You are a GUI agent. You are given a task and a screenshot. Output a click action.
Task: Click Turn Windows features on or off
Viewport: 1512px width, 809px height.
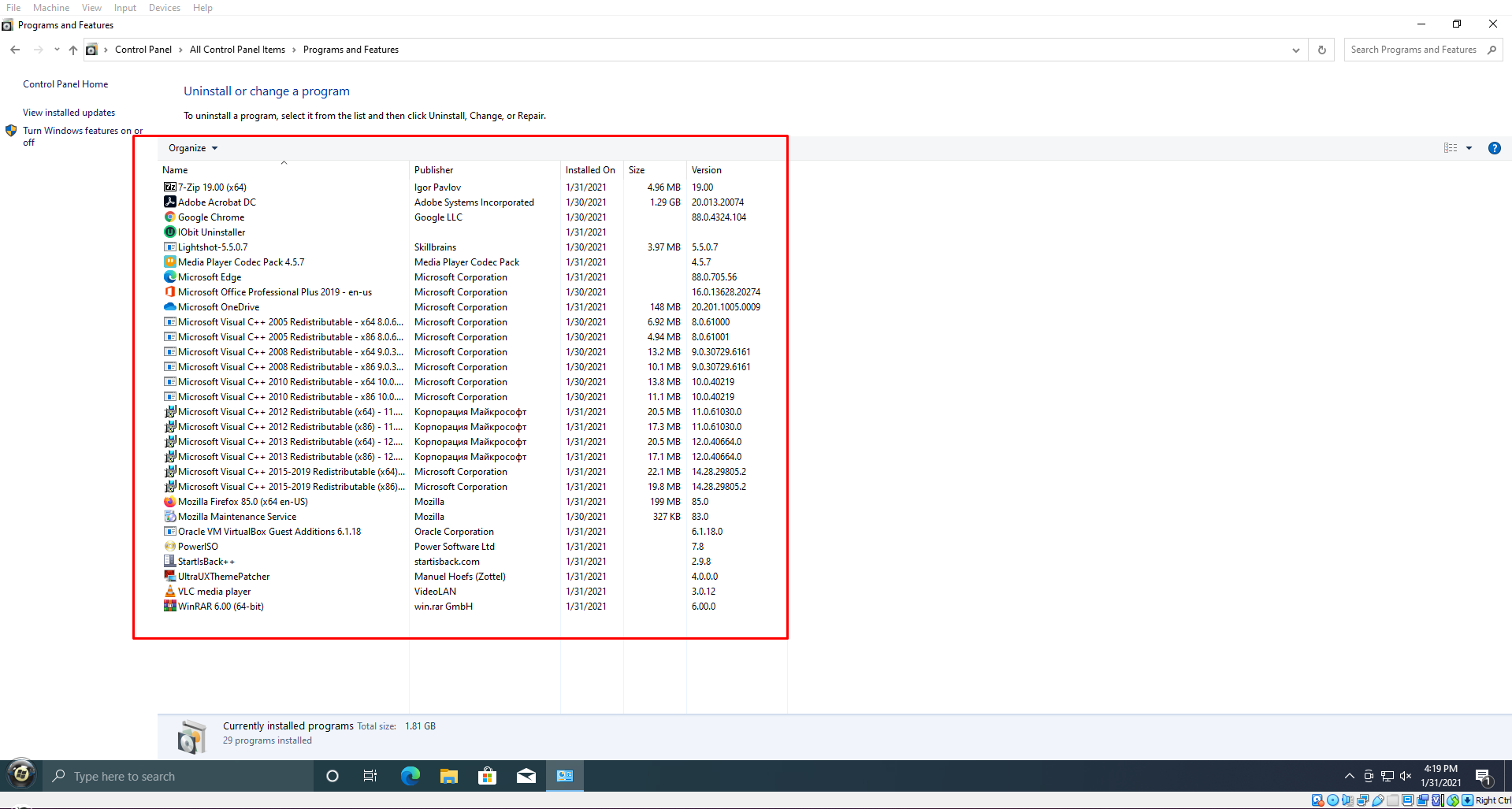[x=83, y=136]
